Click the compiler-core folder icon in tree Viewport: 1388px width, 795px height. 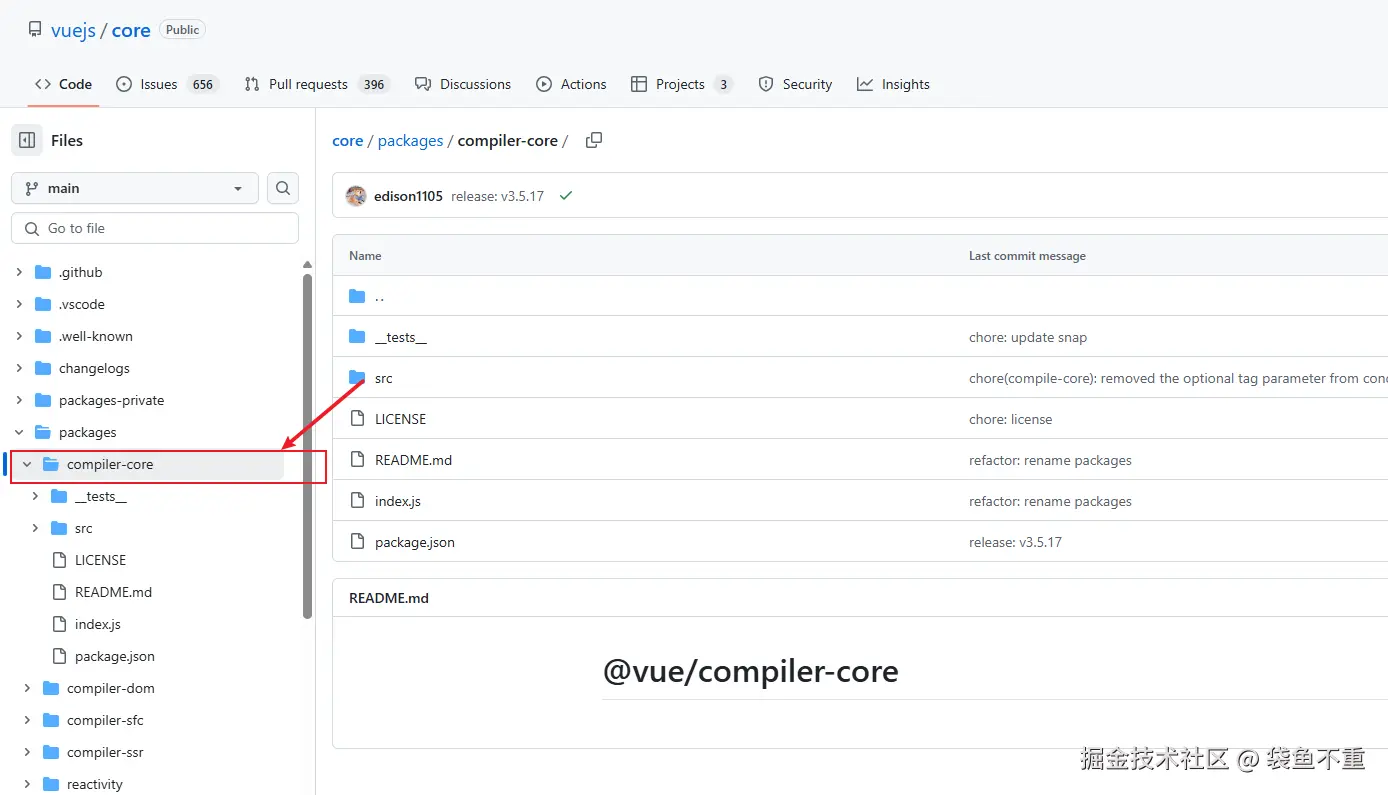click(x=51, y=464)
